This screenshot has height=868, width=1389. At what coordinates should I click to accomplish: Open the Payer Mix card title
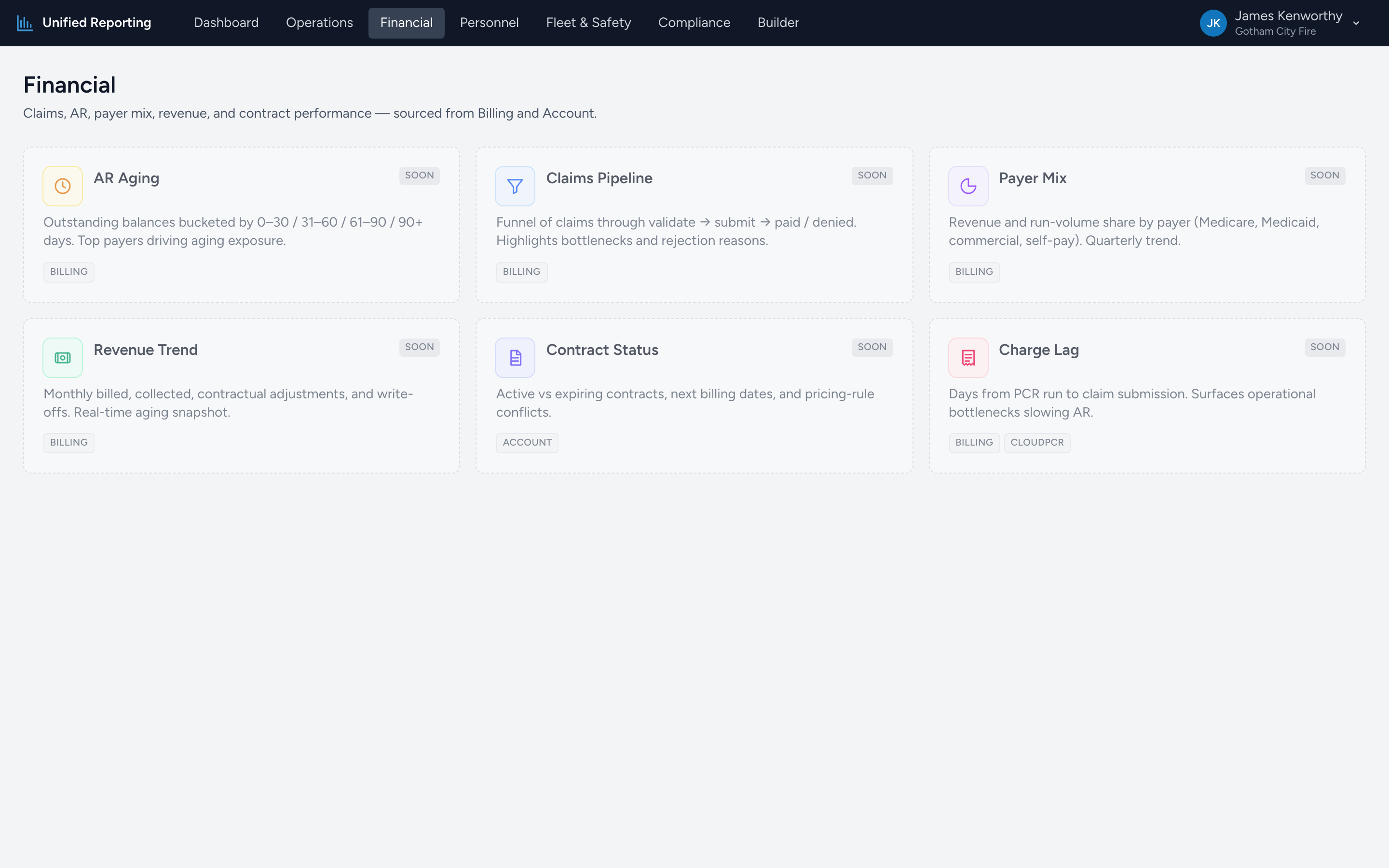pyautogui.click(x=1032, y=178)
